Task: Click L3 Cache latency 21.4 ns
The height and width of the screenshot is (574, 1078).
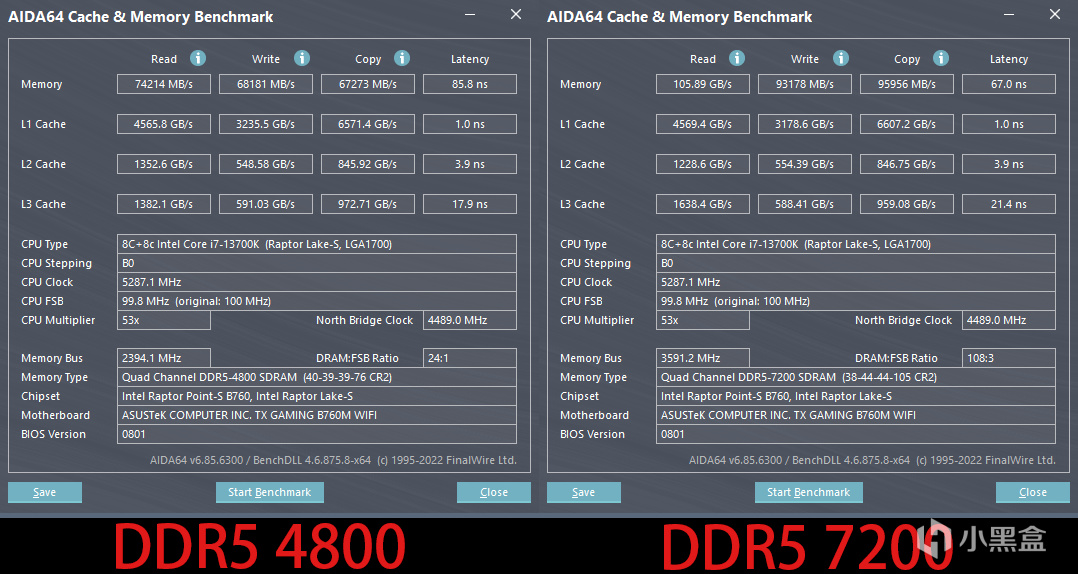Action: pos(1009,204)
